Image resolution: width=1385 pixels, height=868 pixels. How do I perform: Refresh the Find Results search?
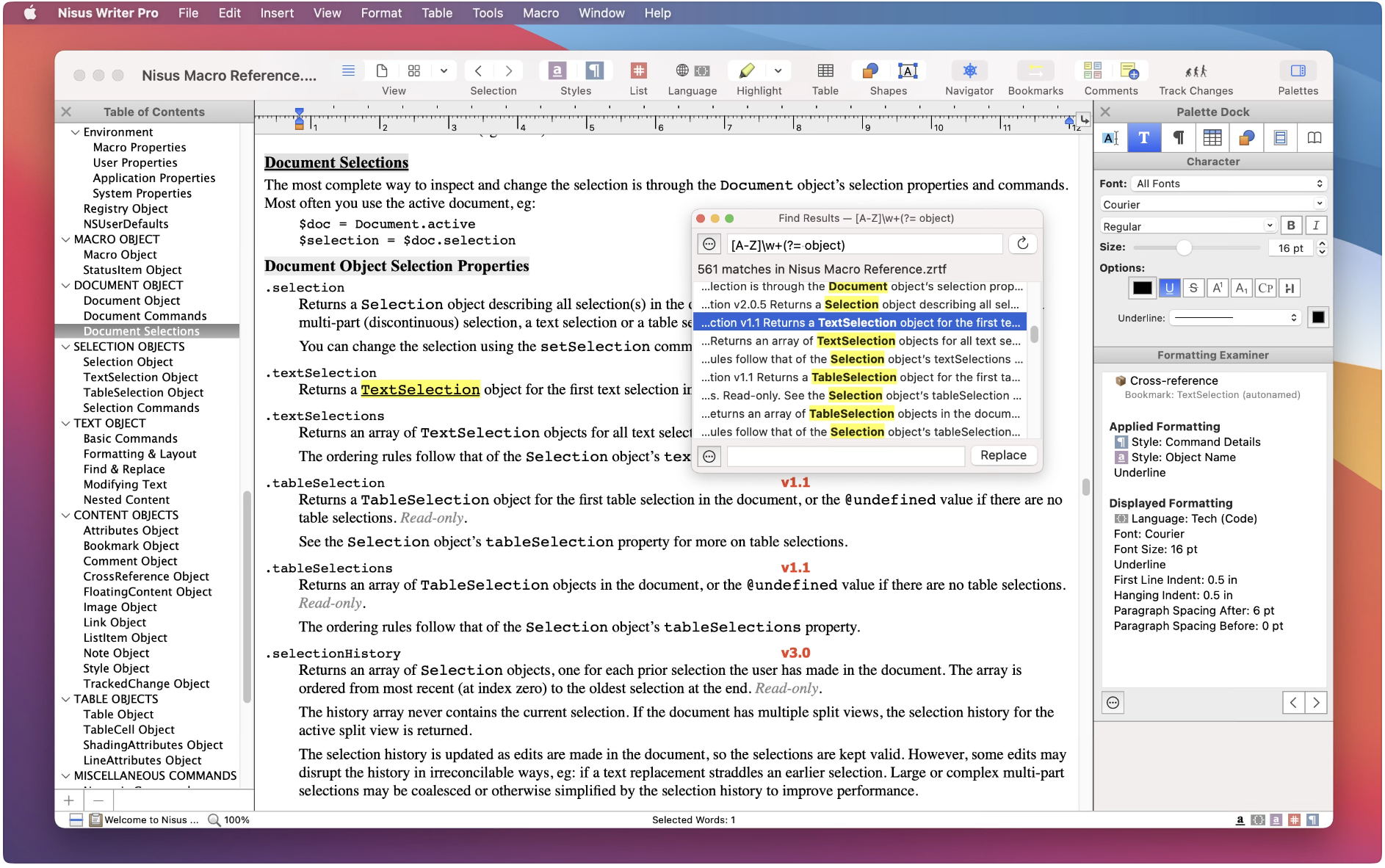1022,245
